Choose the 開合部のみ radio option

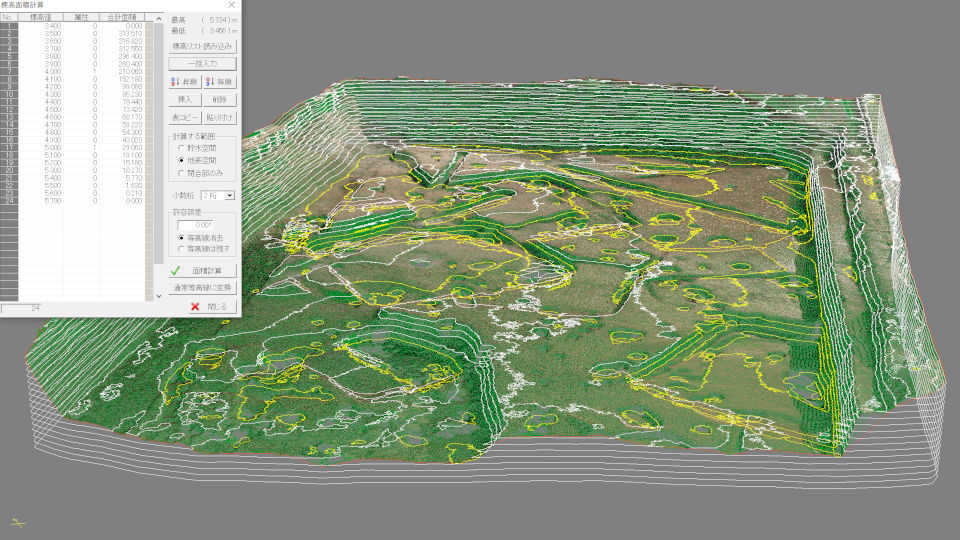(x=180, y=172)
